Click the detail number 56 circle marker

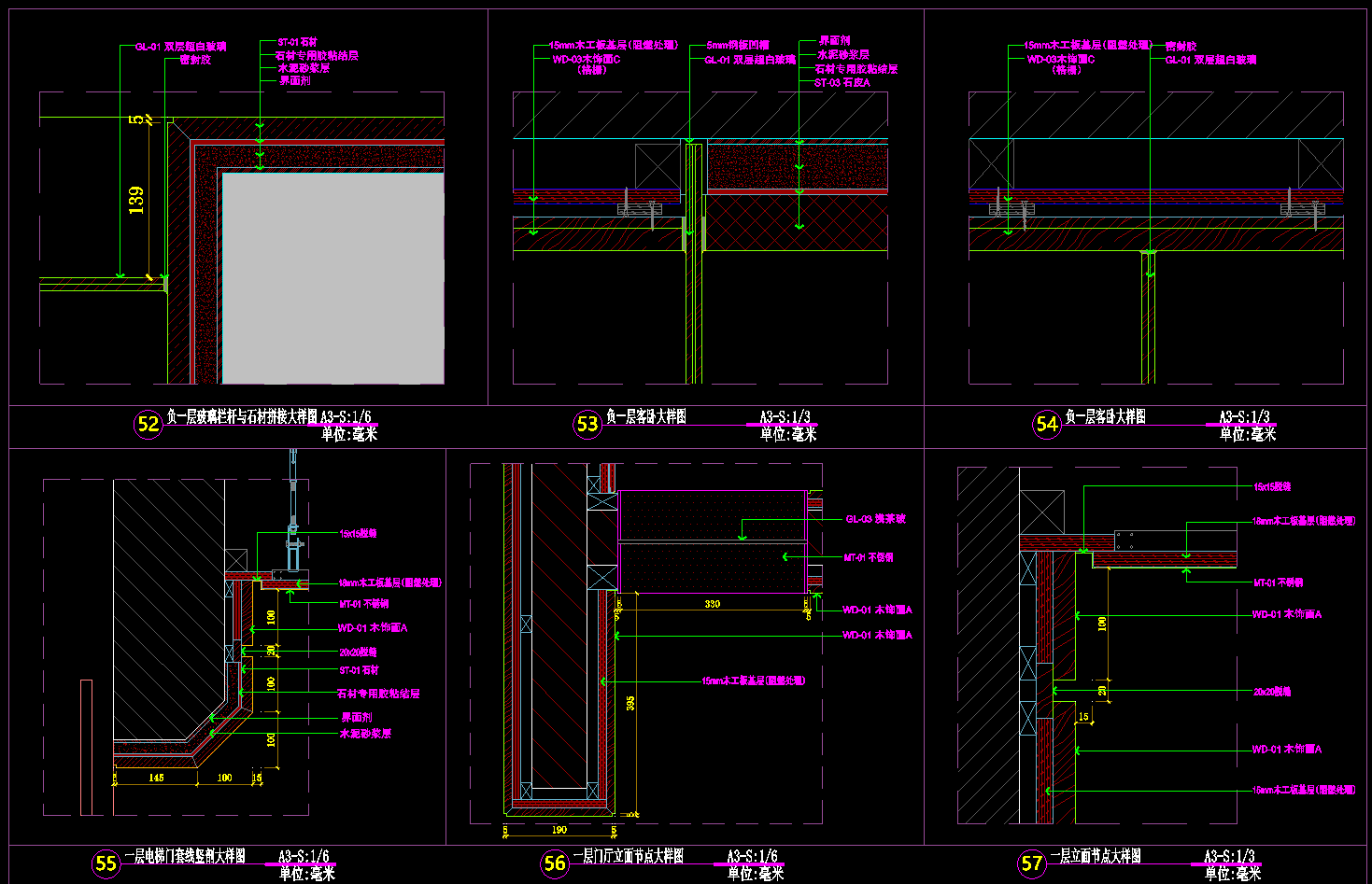(555, 863)
